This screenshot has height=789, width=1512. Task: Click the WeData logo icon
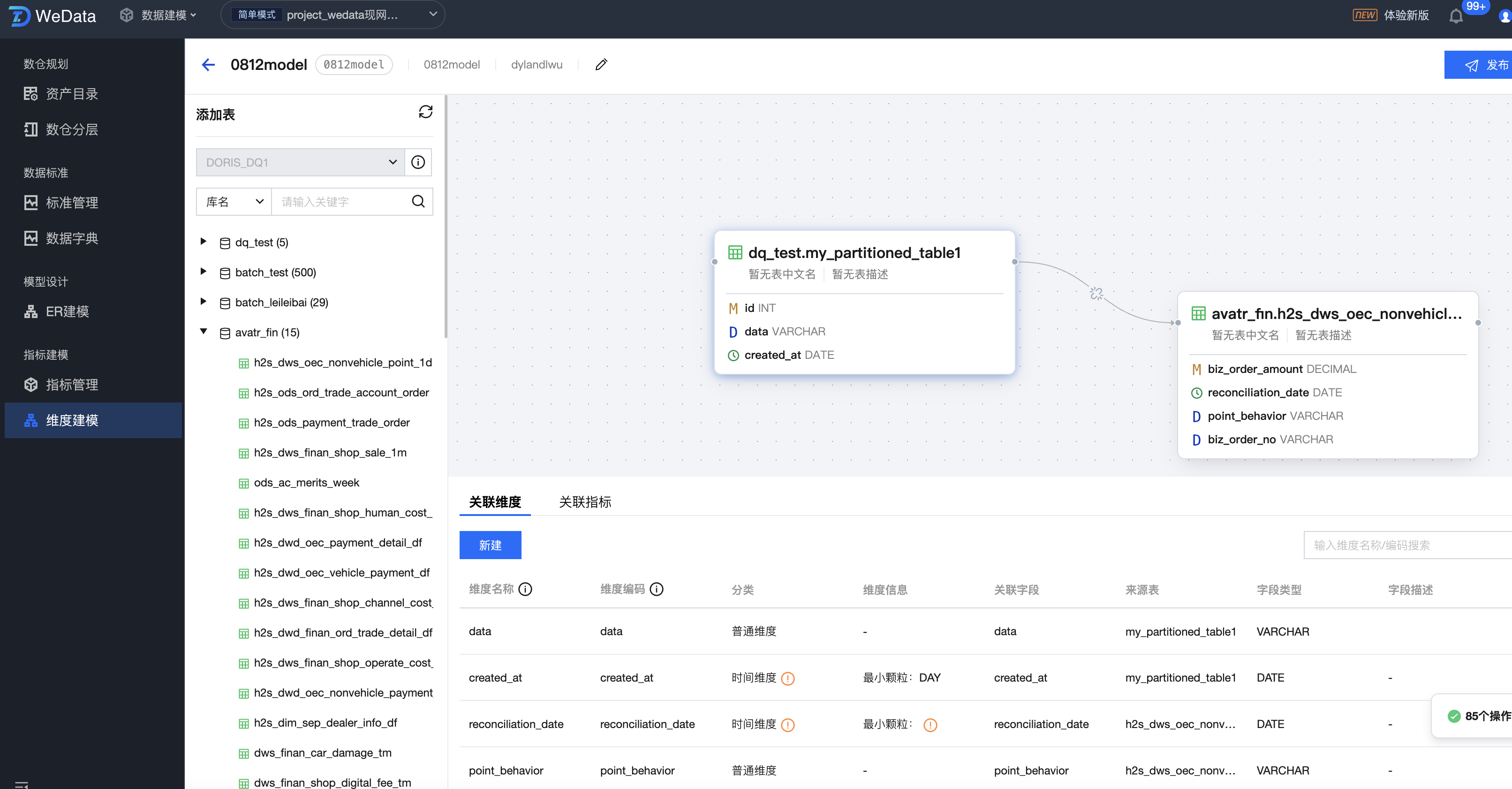18,15
